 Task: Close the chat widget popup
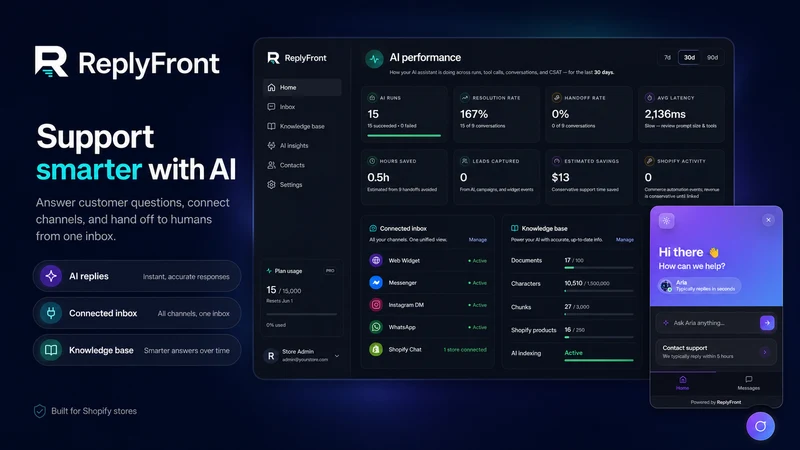tap(768, 220)
